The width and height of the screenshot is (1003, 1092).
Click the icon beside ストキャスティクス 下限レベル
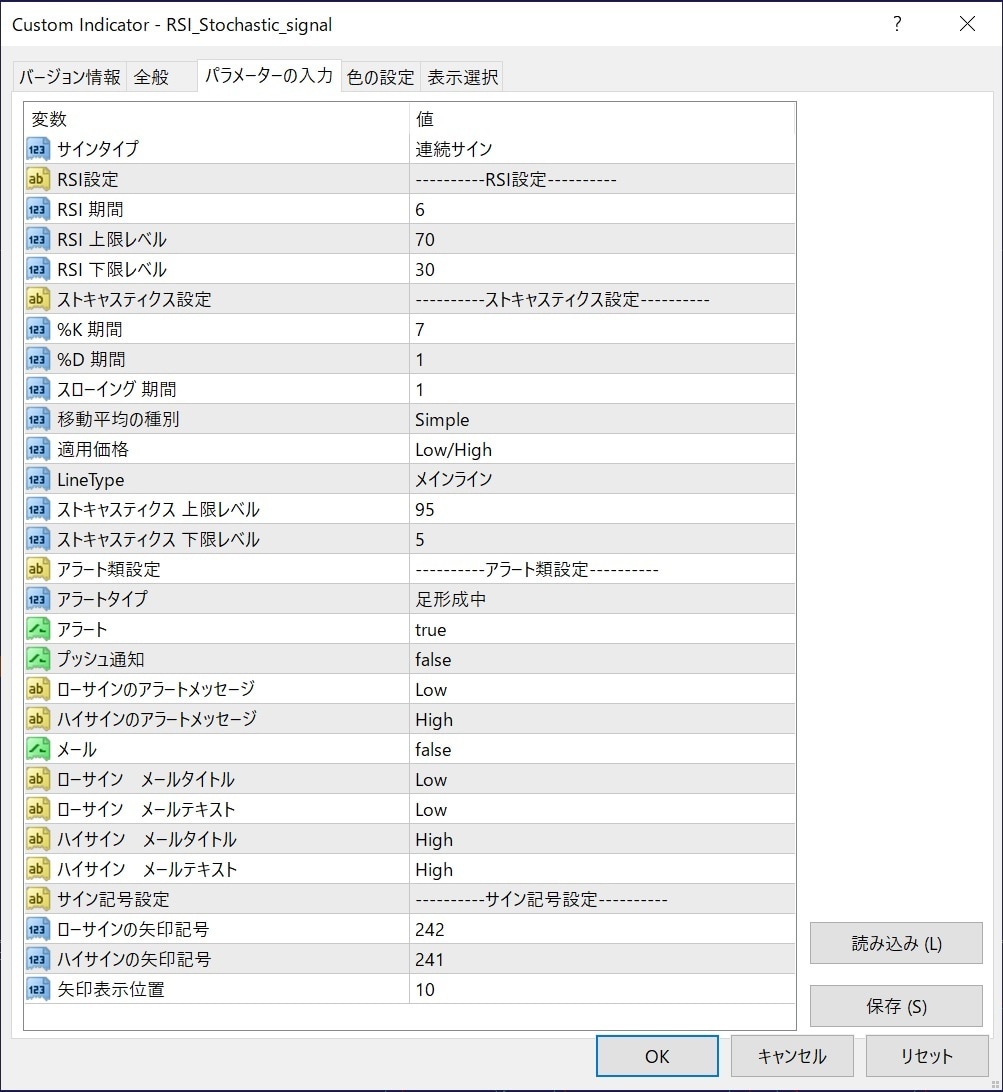point(38,539)
